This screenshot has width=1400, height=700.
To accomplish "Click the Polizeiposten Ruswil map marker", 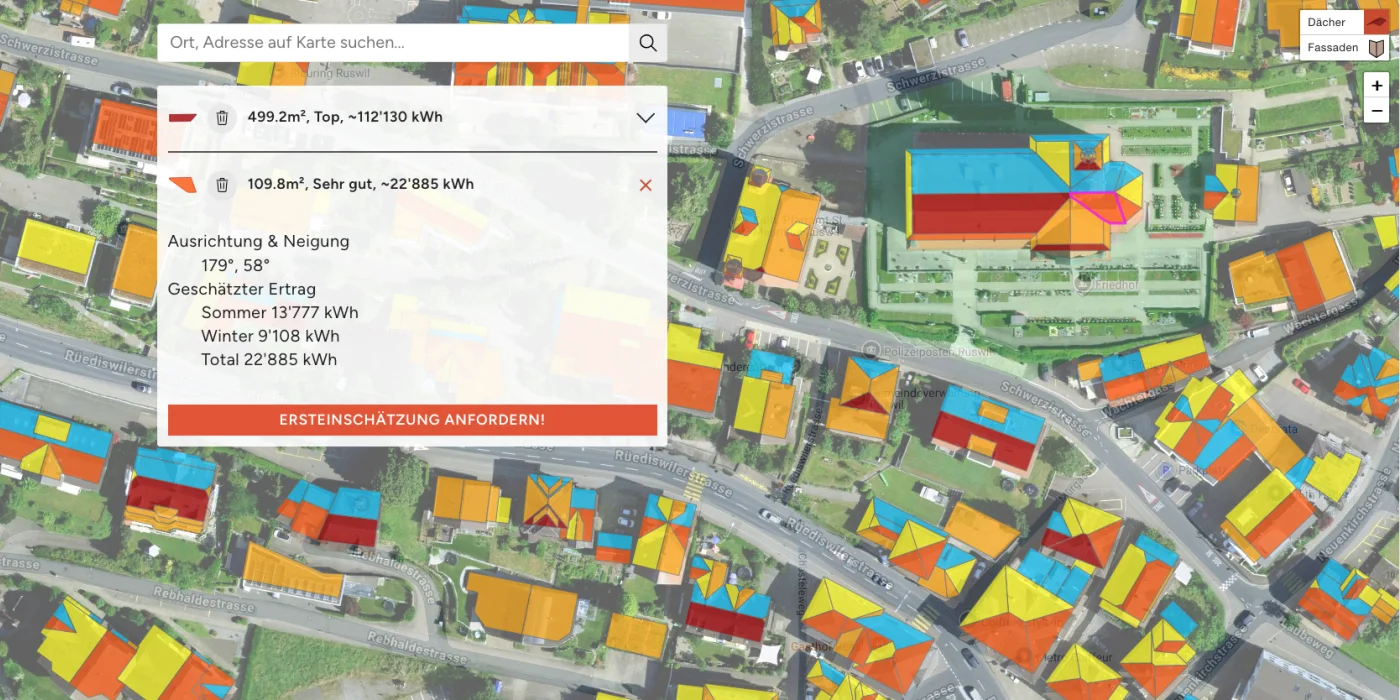I will (871, 350).
